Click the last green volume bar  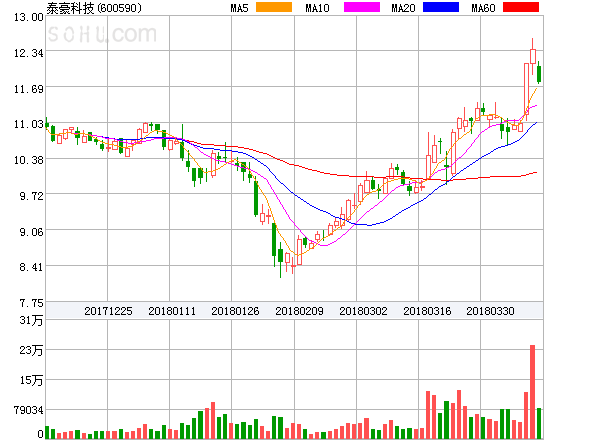(x=539, y=423)
